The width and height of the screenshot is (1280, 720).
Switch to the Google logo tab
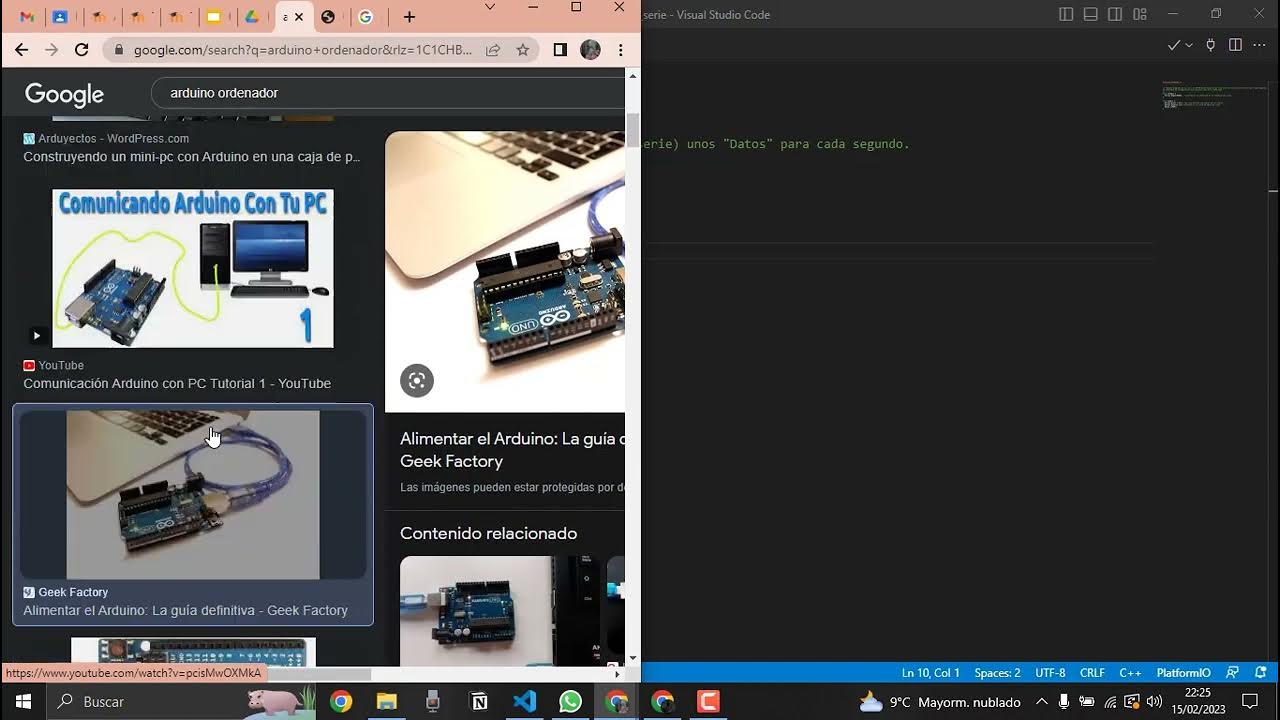click(366, 17)
